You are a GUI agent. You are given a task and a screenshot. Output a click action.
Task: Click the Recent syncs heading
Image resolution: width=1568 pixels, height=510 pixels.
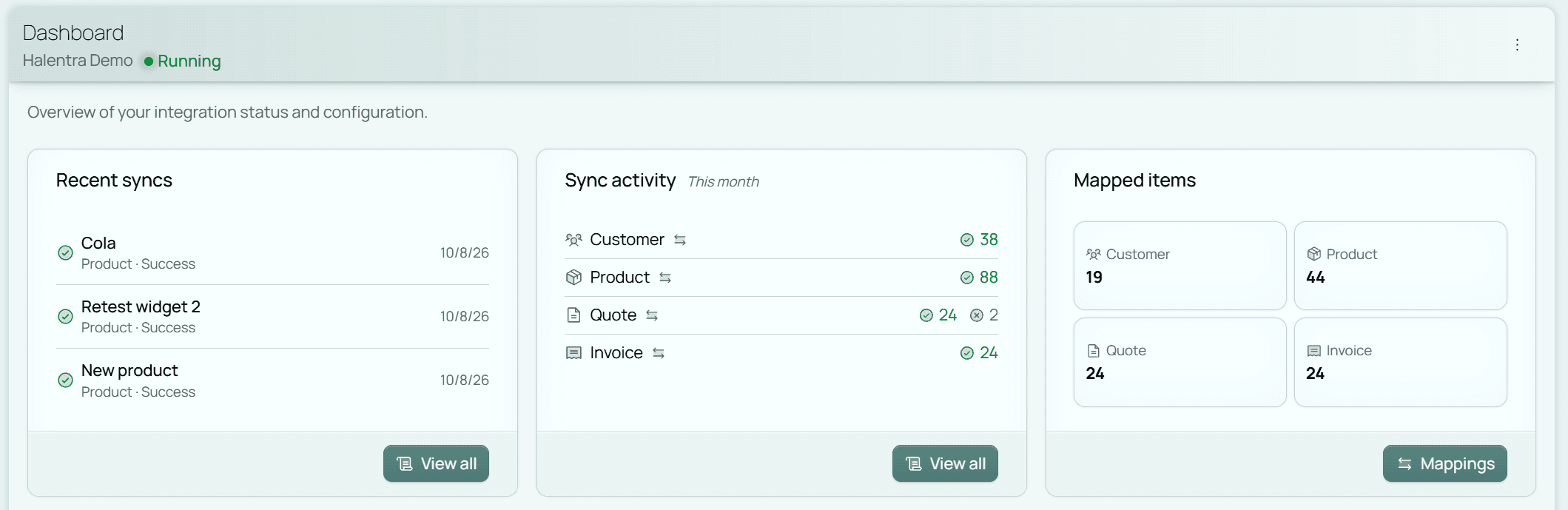pos(114,181)
